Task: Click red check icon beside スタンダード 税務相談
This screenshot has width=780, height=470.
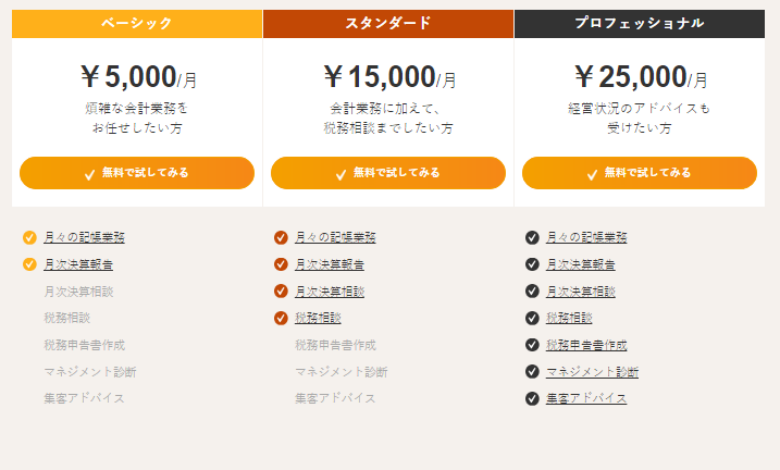Action: (281, 318)
